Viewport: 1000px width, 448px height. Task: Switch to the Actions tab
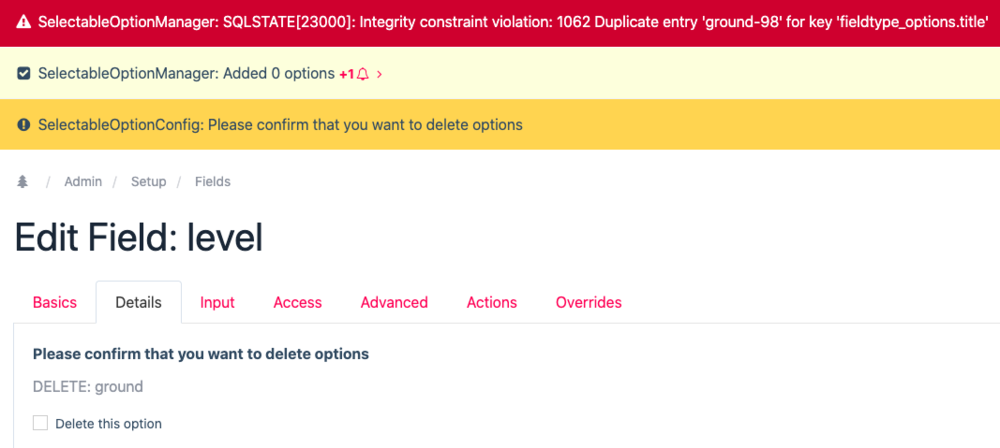coord(492,302)
